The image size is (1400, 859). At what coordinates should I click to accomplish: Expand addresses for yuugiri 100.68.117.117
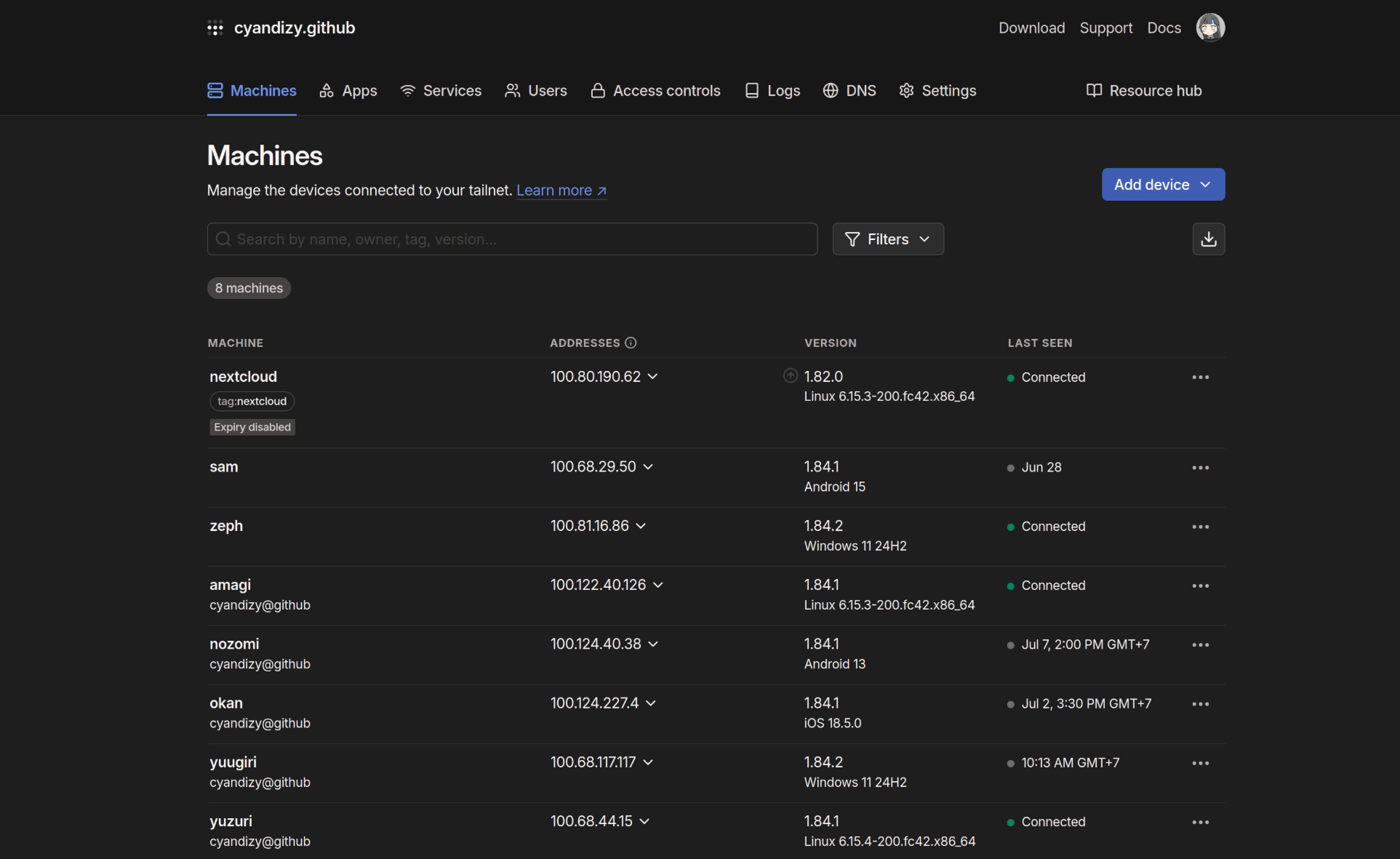point(648,762)
